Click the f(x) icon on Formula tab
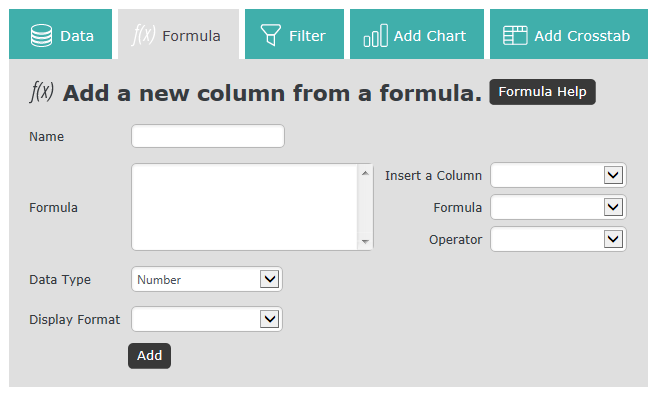The width and height of the screenshot is (653, 409). [x=144, y=35]
